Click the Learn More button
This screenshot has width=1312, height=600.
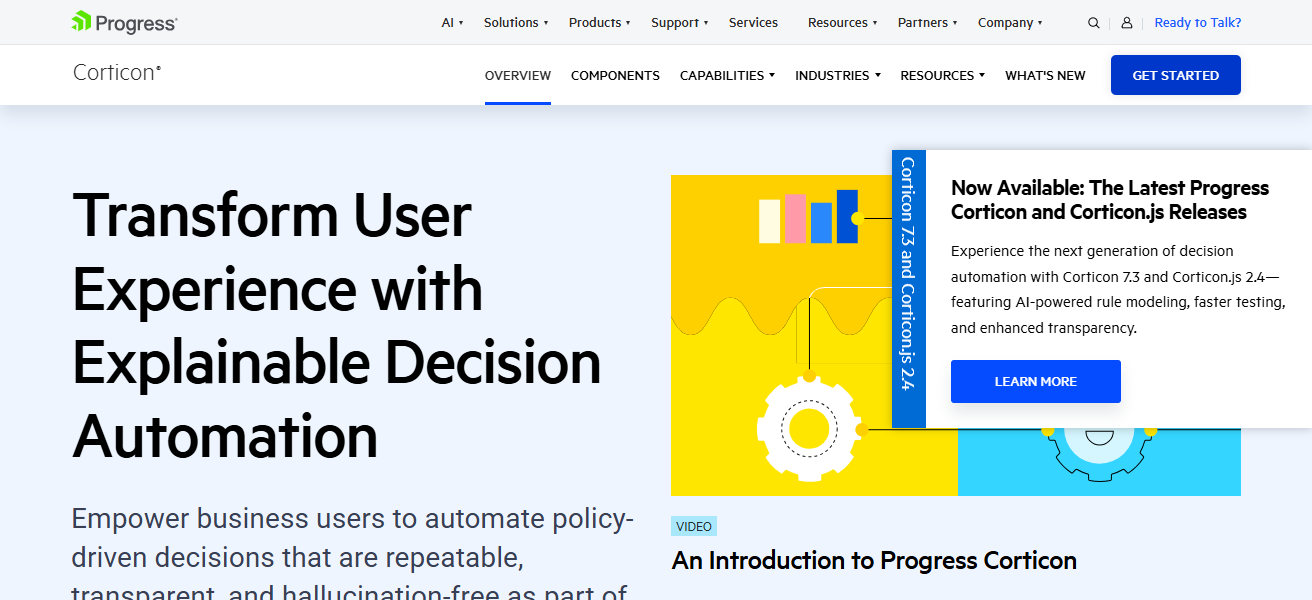tap(1035, 382)
